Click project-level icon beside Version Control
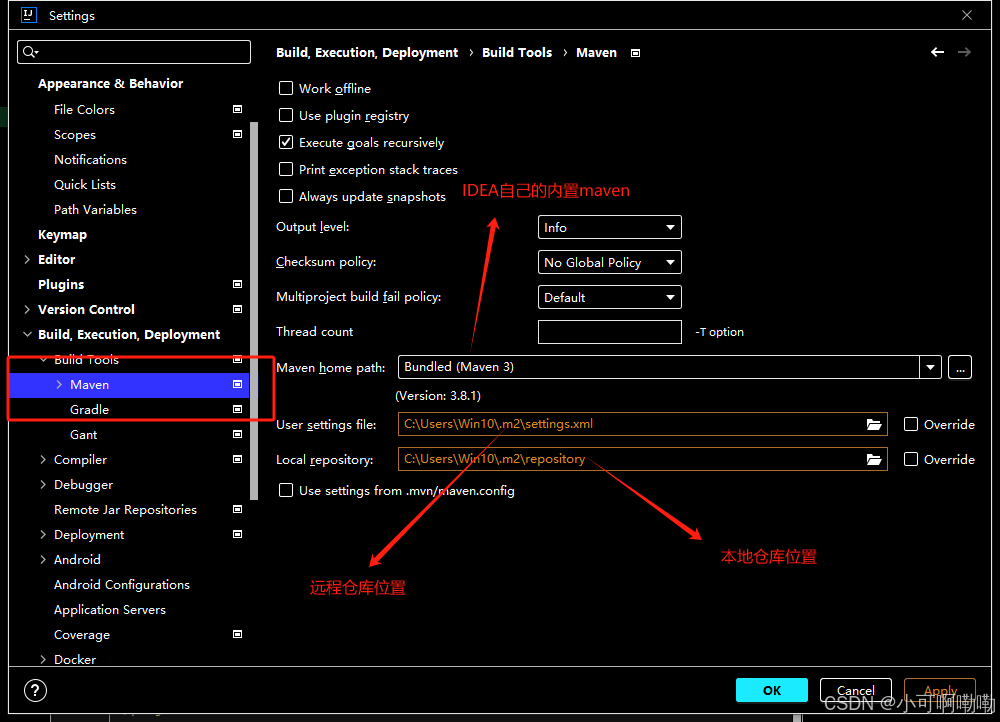 tap(237, 309)
